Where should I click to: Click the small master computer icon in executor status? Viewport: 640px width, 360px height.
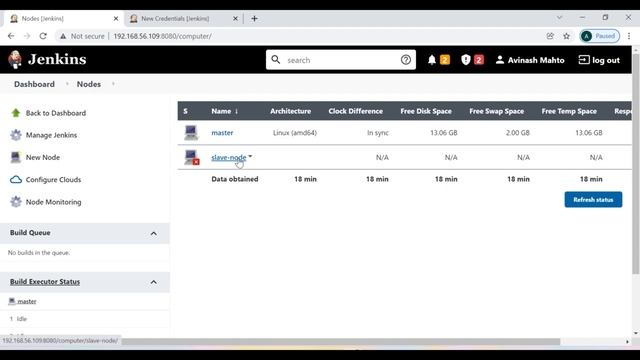(x=12, y=301)
